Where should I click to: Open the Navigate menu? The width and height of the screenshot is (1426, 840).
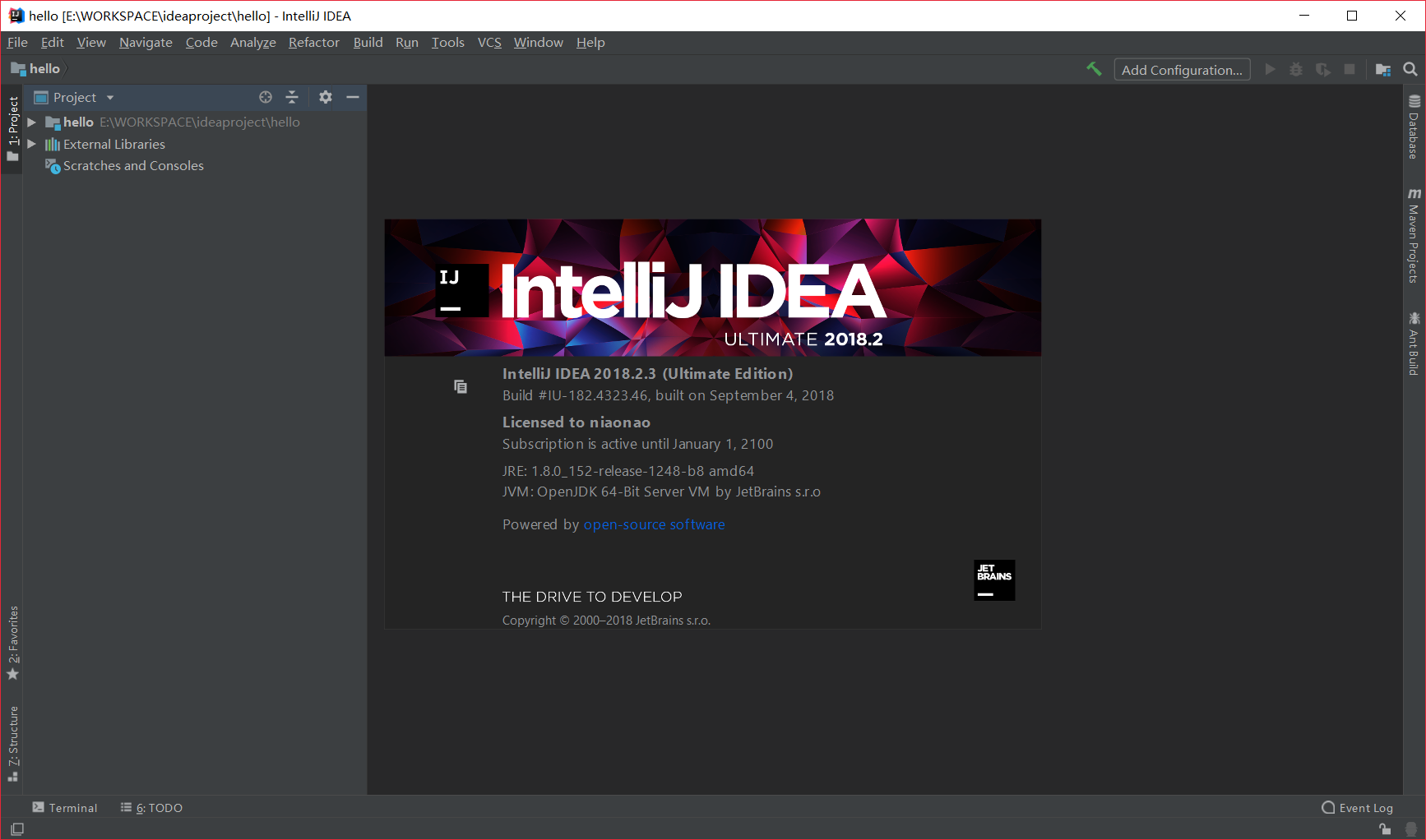146,43
